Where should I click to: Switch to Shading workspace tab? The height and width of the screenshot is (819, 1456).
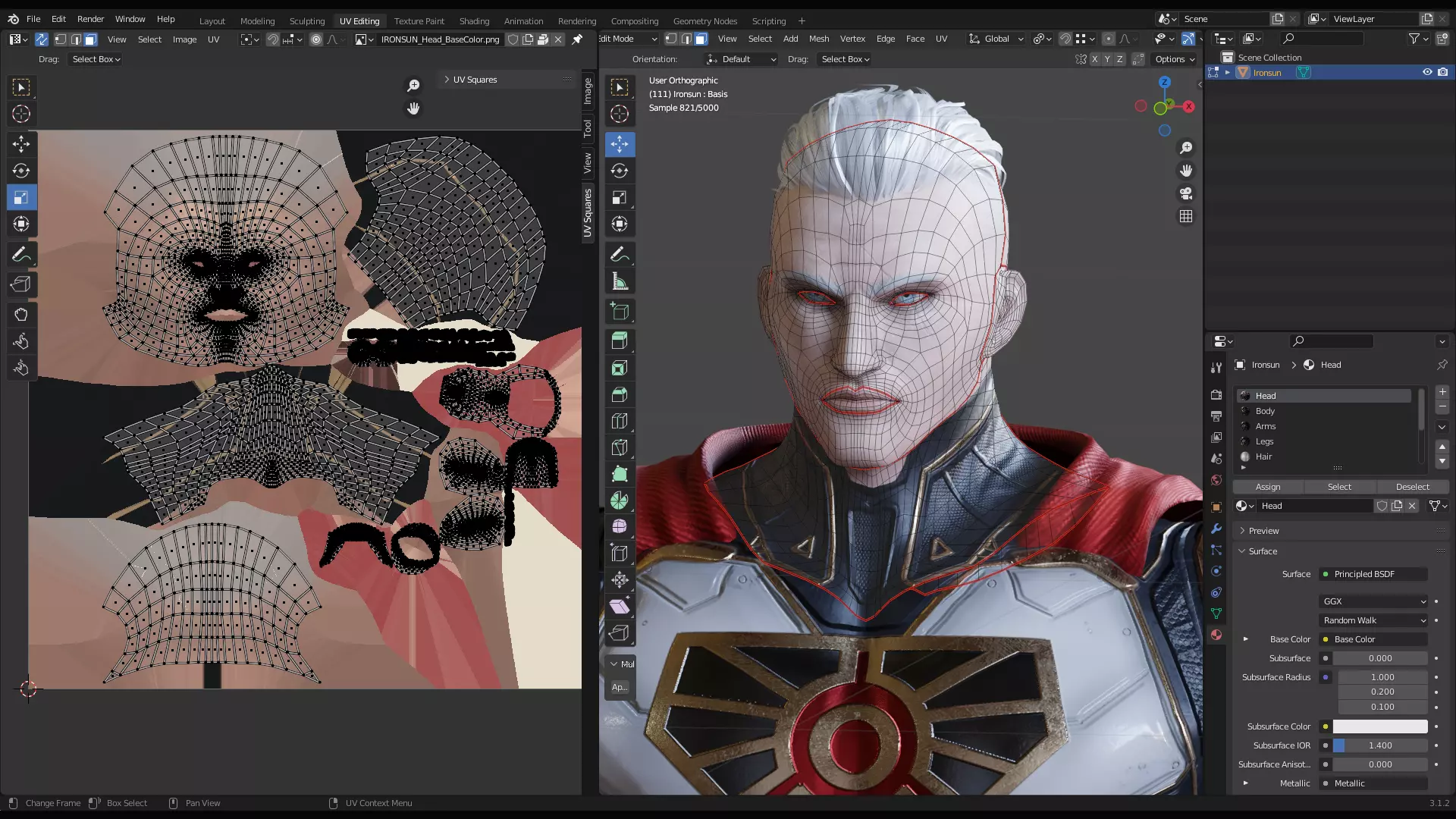(x=474, y=20)
